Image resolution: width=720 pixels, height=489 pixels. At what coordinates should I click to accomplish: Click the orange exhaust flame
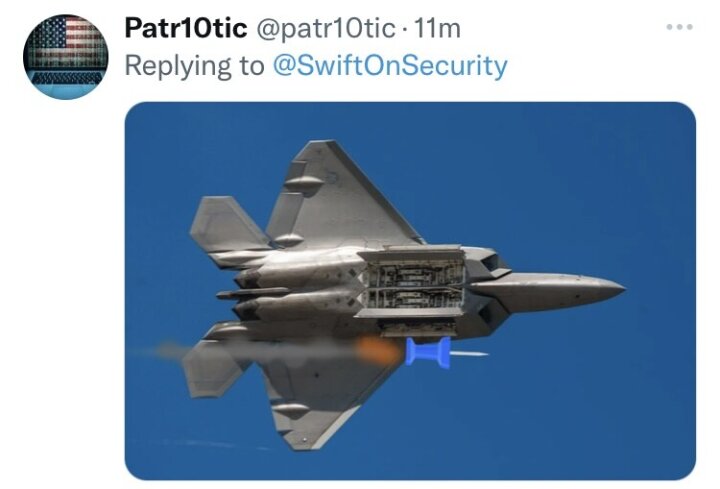click(x=377, y=350)
